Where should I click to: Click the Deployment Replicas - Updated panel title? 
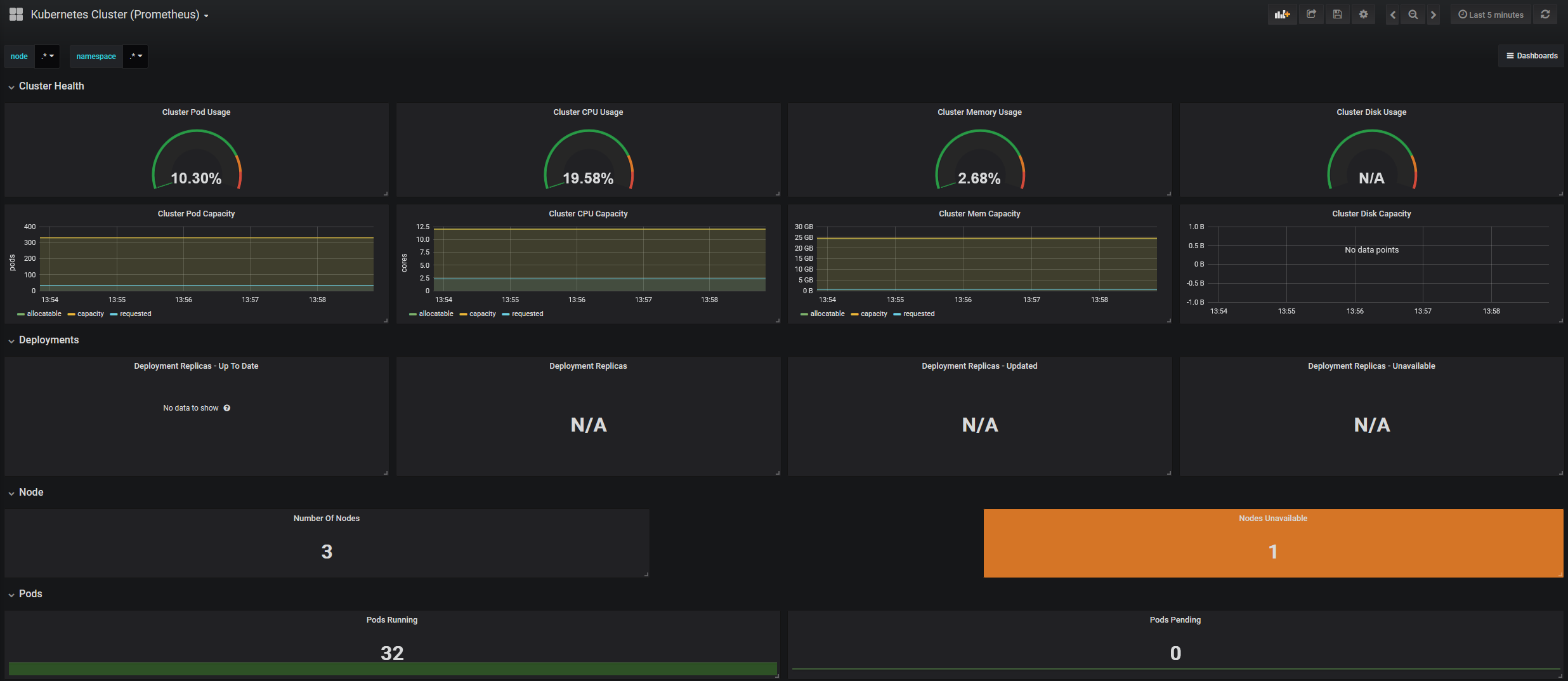pos(979,366)
